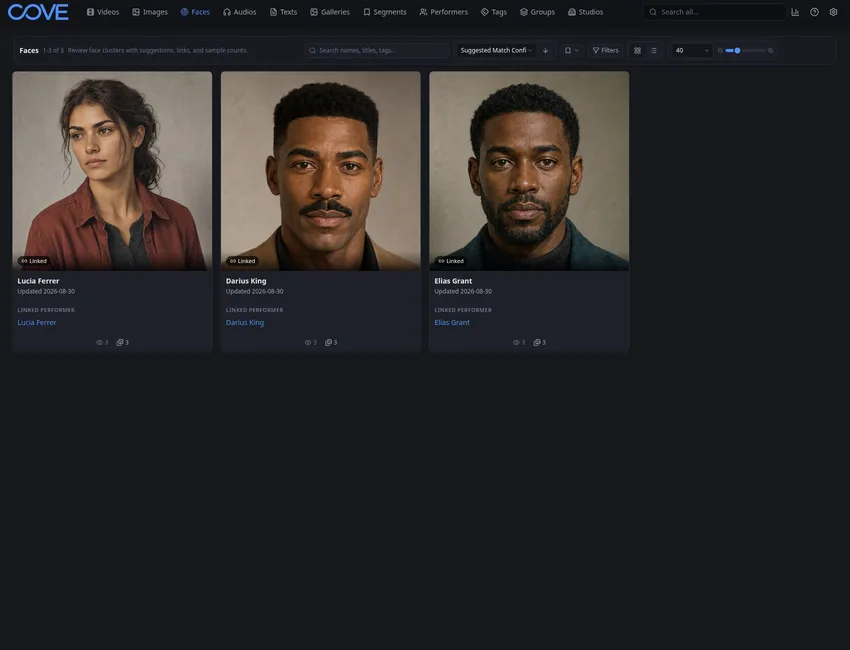Focus the Search all field
This screenshot has width=850, height=650.
pos(714,12)
